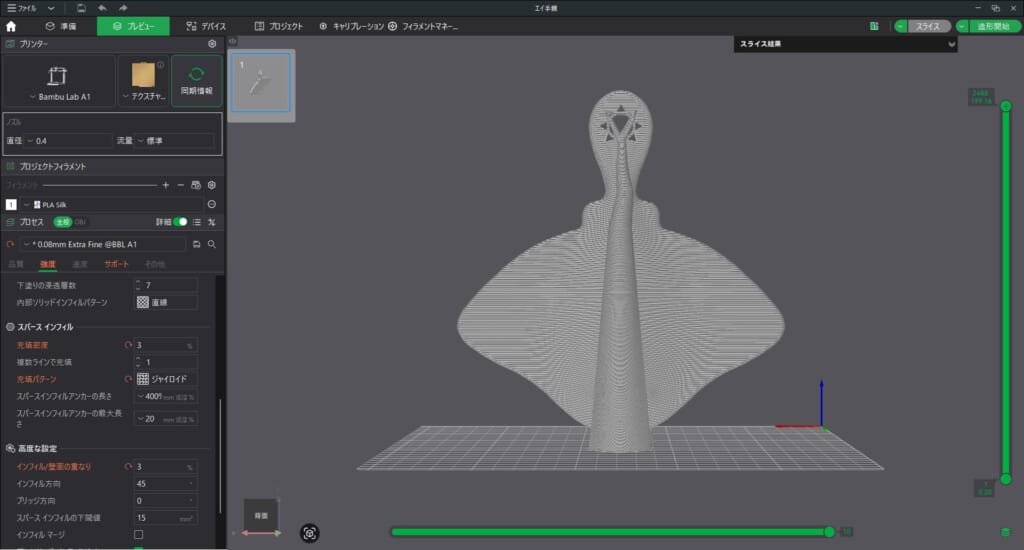Open the nozzle 直径 0.4 dropdown
Viewport: 1024px width, 550px height.
(x=69, y=140)
